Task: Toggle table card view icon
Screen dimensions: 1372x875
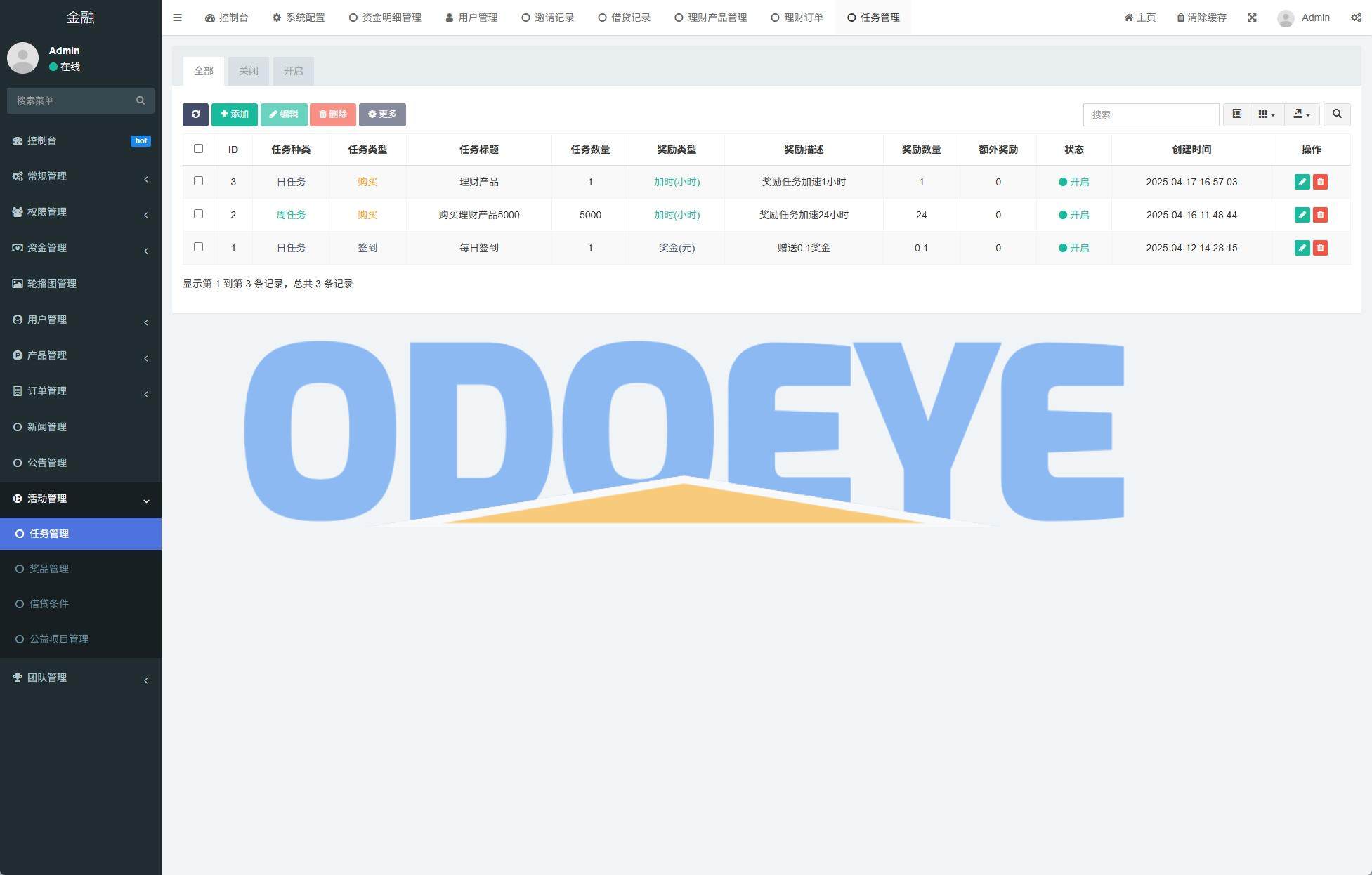Action: [1236, 114]
